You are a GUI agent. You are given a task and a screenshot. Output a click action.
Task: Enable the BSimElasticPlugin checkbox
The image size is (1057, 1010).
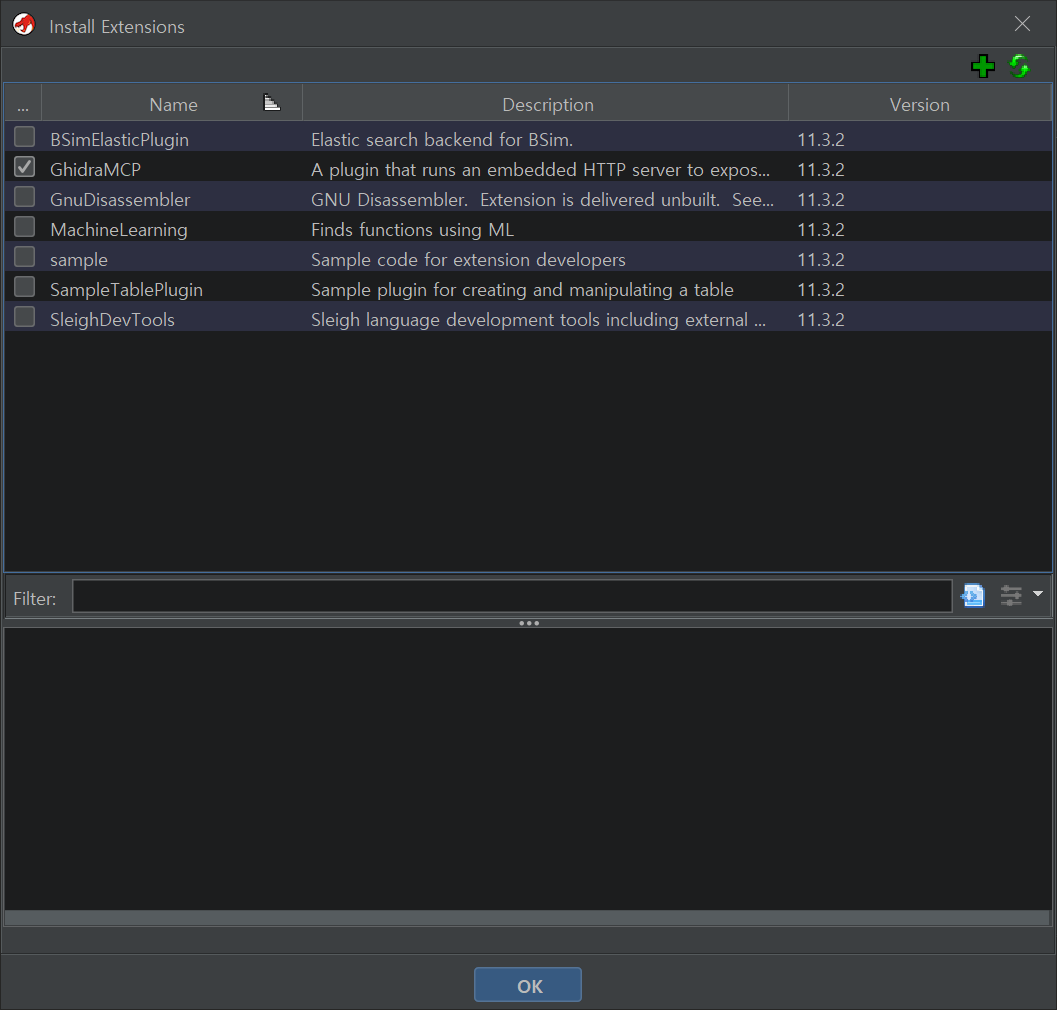pyautogui.click(x=24, y=137)
